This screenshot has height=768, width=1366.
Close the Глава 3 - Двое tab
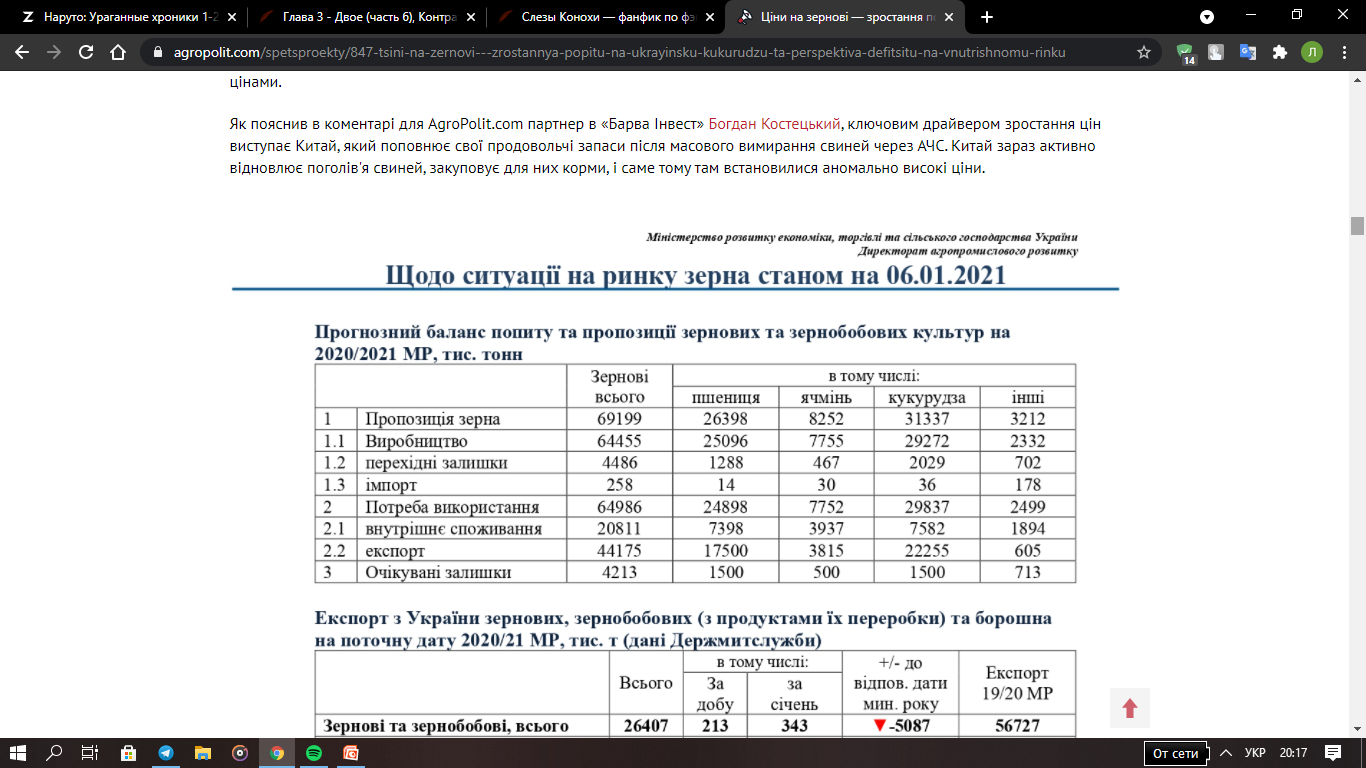pyautogui.click(x=471, y=17)
